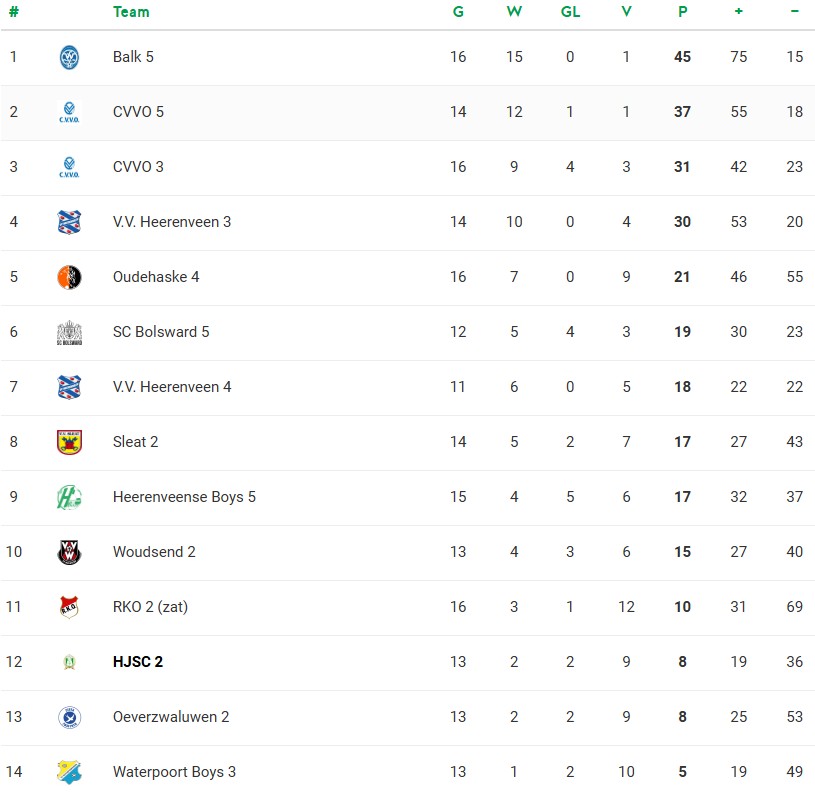This screenshot has width=815, height=792.
Task: Click the Team column header
Action: coord(131,12)
